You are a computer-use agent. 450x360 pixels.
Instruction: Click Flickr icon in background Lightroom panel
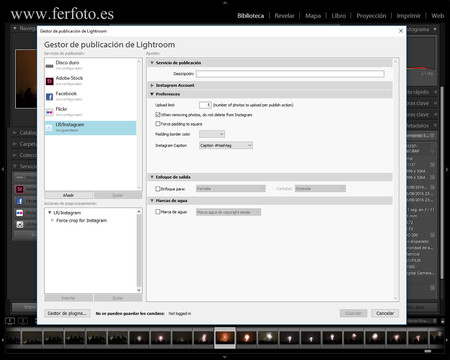pos(20,213)
